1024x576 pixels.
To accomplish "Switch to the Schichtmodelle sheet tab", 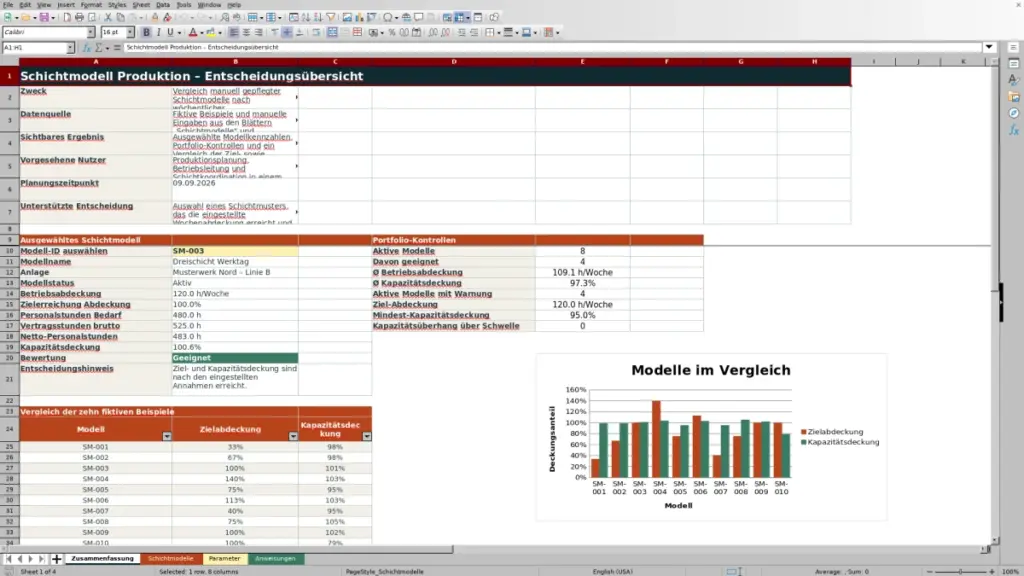I will point(170,559).
